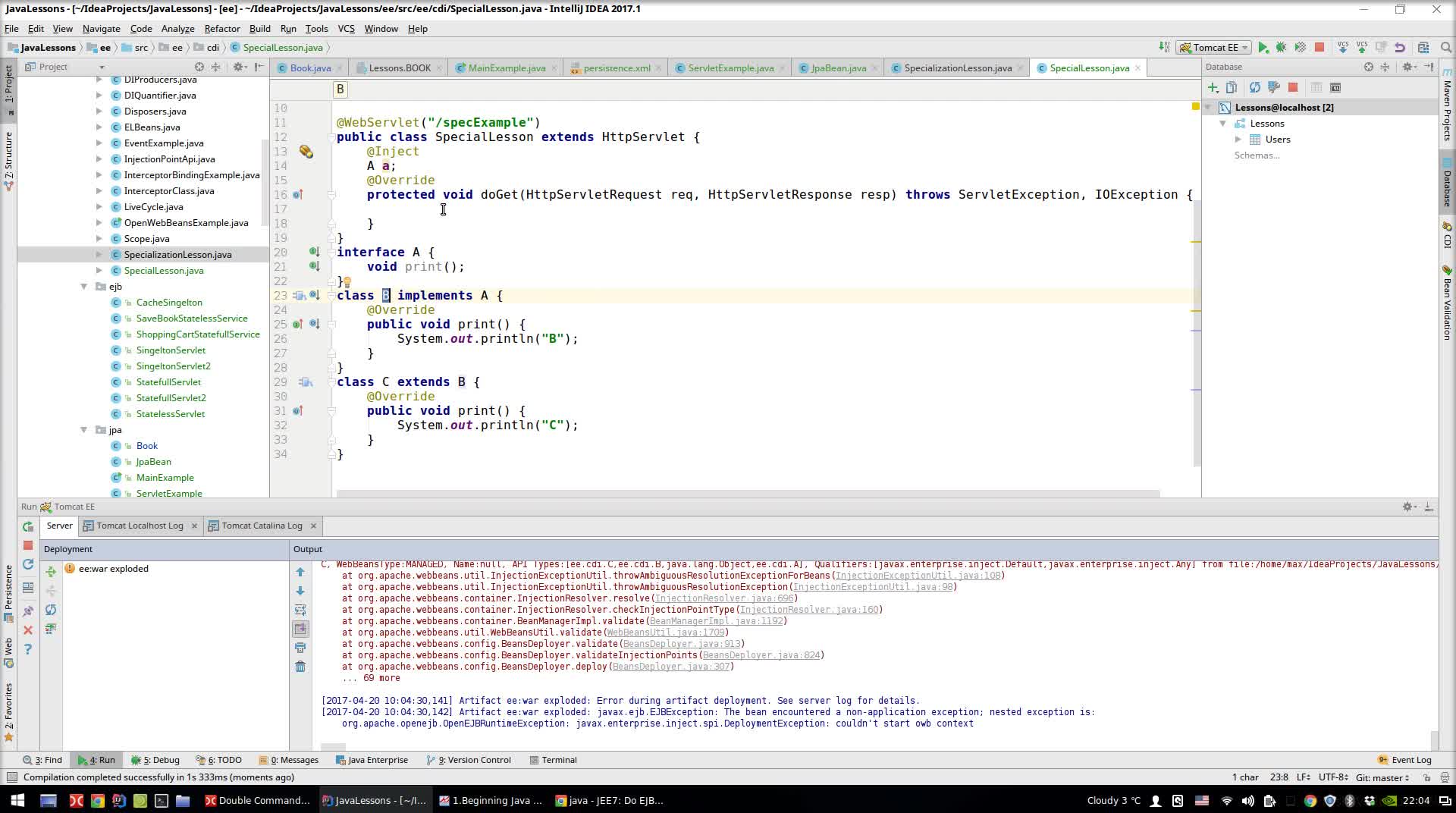Toggle soft wraps in the Output console

click(x=300, y=610)
